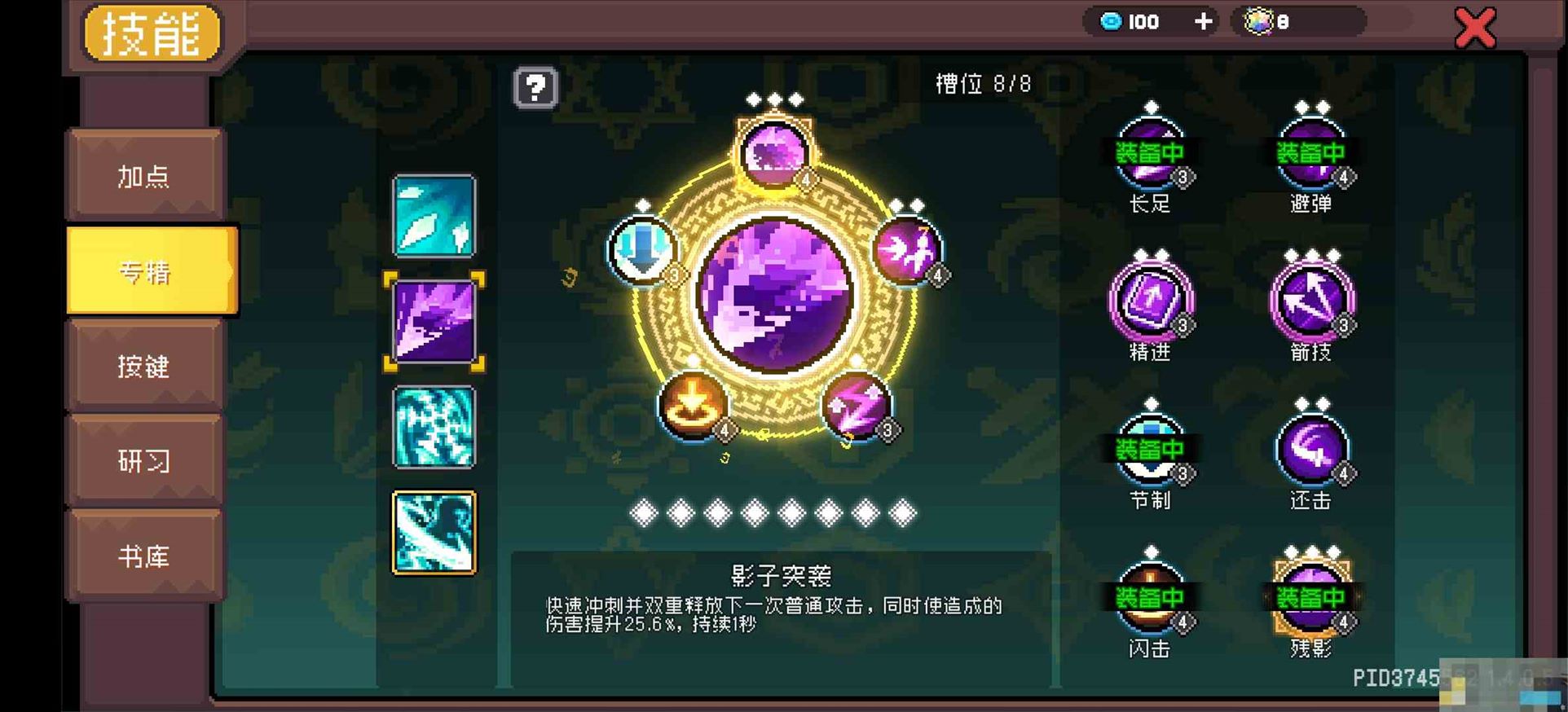Select the 长足 skill rune icon
This screenshot has width=1568, height=712.
(1150, 153)
